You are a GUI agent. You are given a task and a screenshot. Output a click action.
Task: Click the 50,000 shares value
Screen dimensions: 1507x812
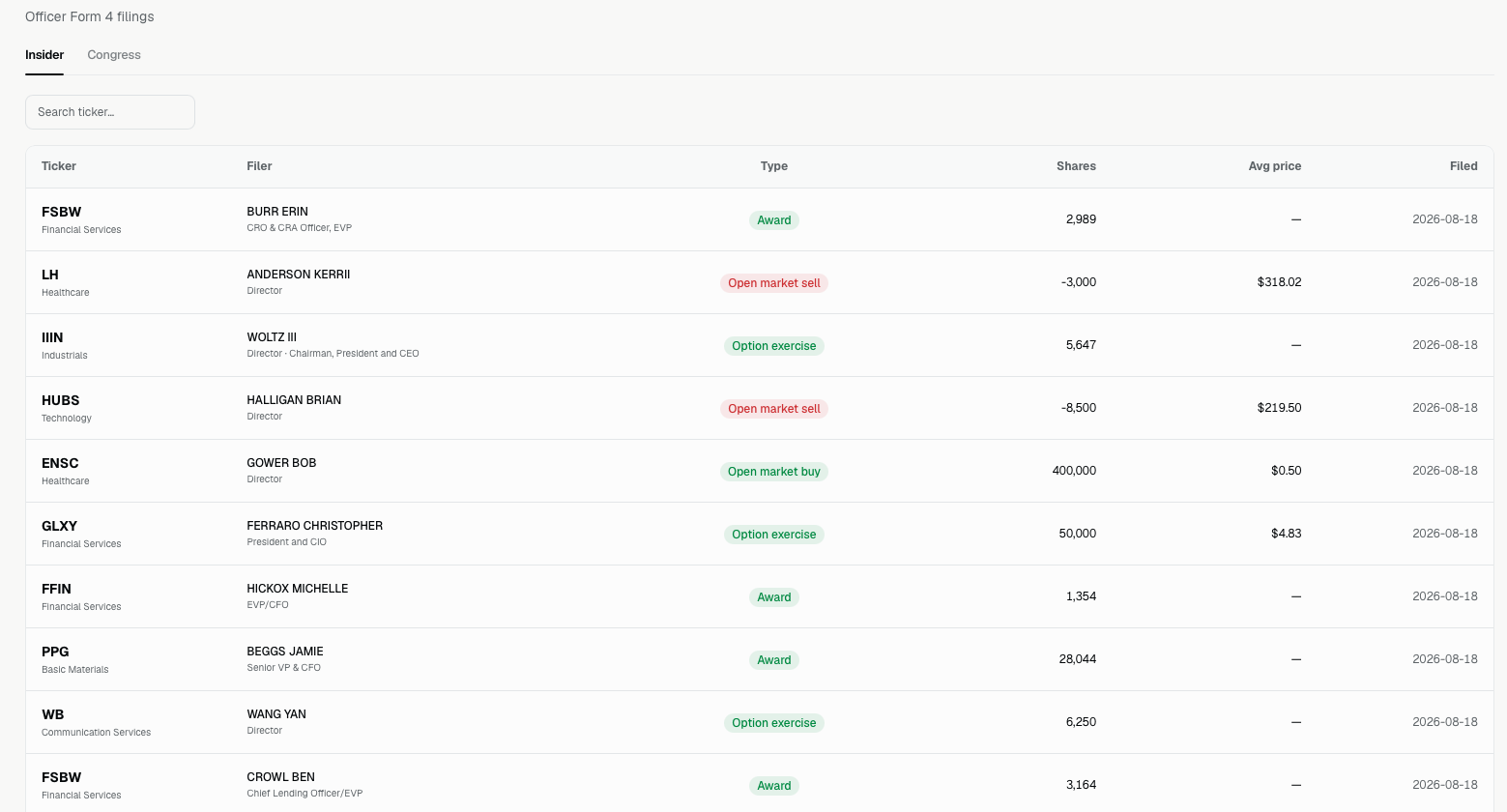point(1078,534)
